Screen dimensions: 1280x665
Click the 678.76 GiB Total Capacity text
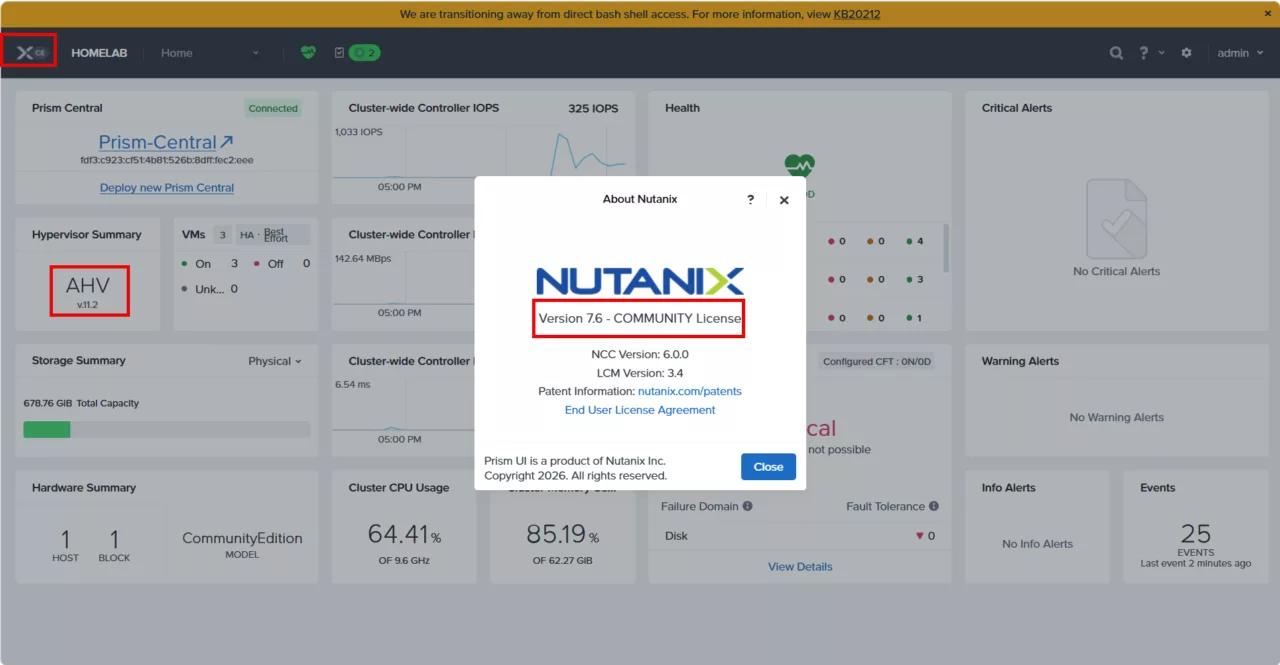point(81,403)
